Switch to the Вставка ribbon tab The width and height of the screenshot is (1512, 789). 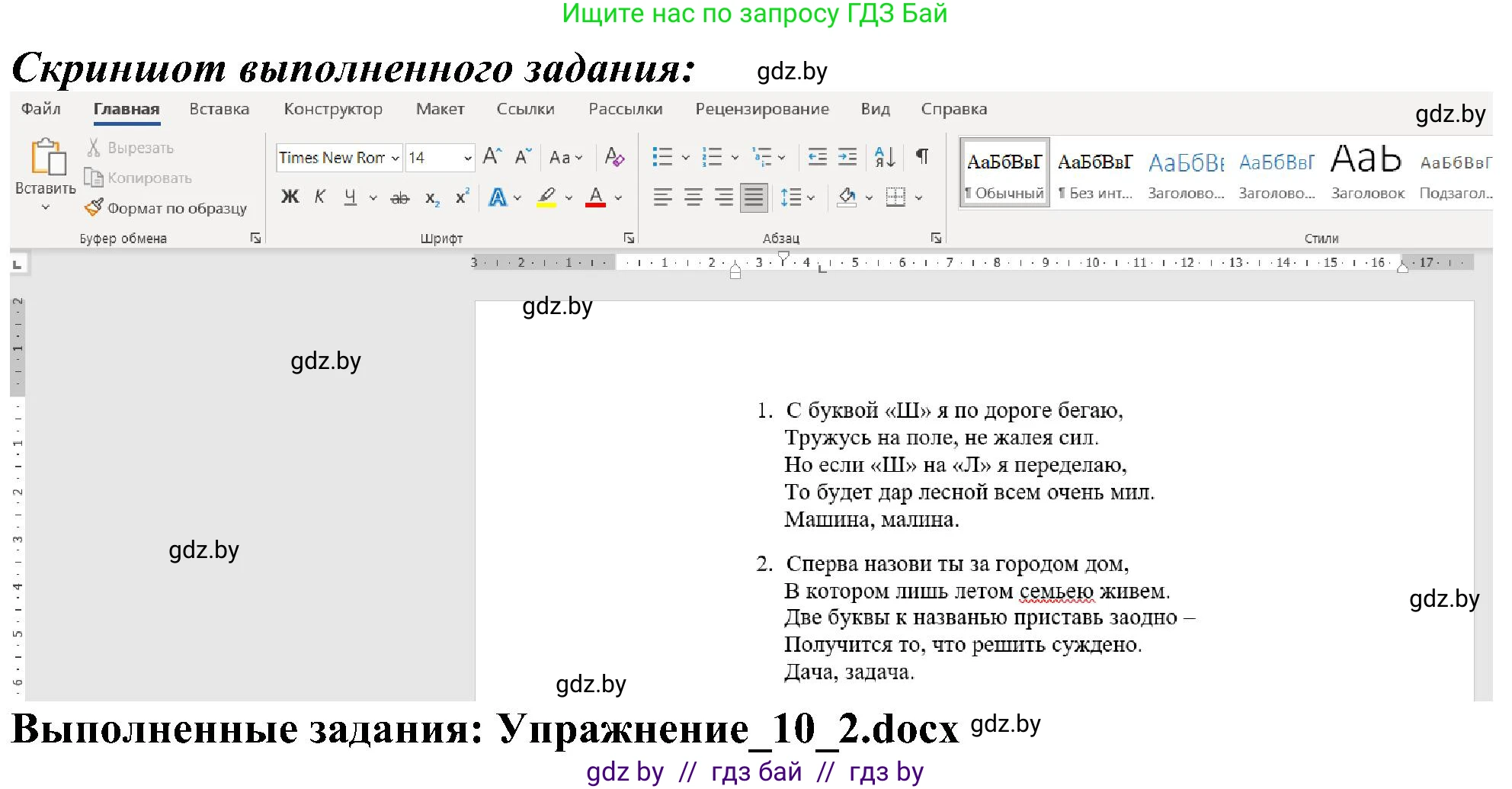click(x=219, y=108)
